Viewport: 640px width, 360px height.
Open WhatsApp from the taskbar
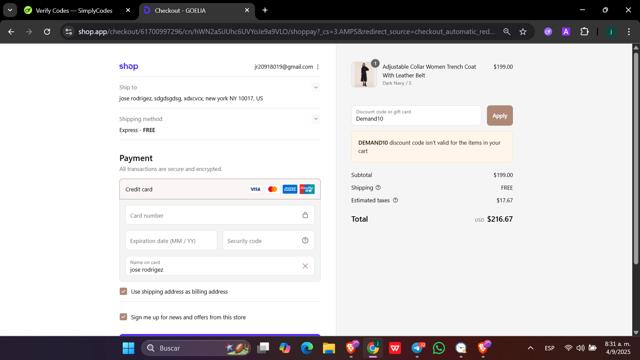[439, 348]
